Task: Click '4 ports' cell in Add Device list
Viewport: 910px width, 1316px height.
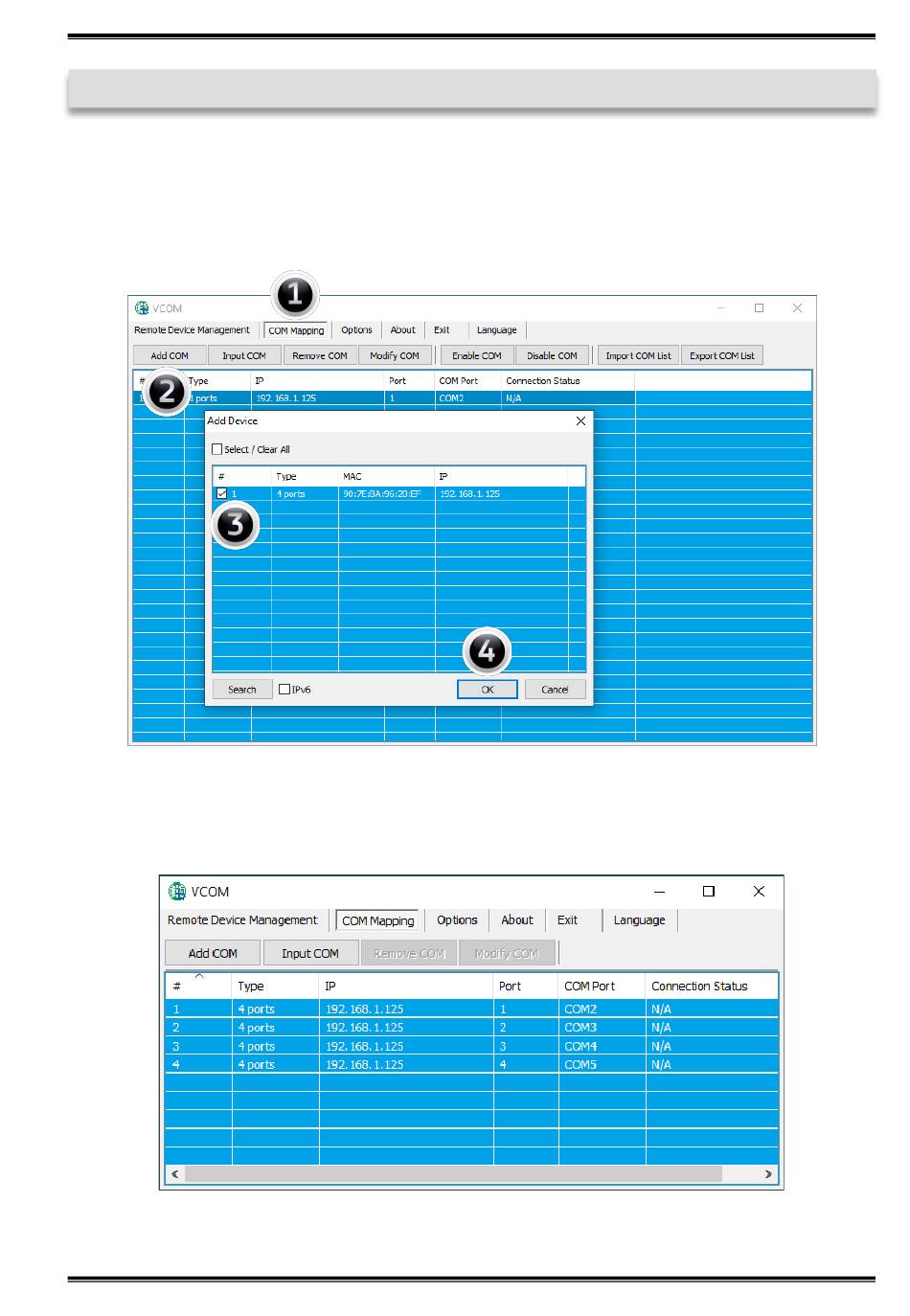Action: point(291,494)
